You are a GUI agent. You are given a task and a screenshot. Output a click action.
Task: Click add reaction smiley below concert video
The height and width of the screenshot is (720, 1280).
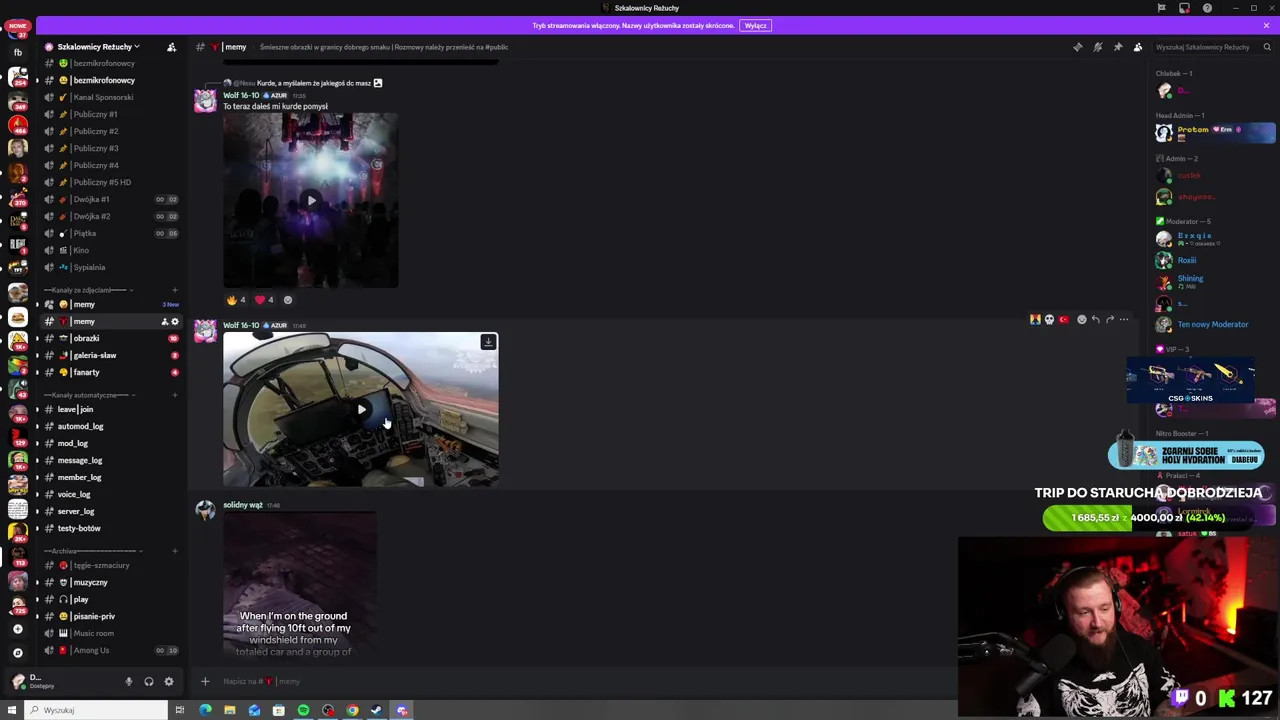coord(288,300)
